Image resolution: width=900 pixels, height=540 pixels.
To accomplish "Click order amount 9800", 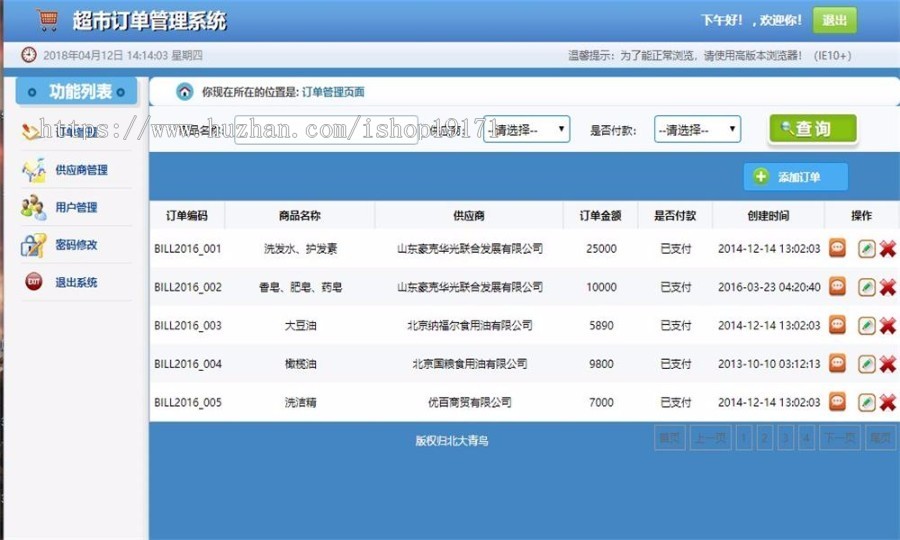I will click(x=601, y=364).
